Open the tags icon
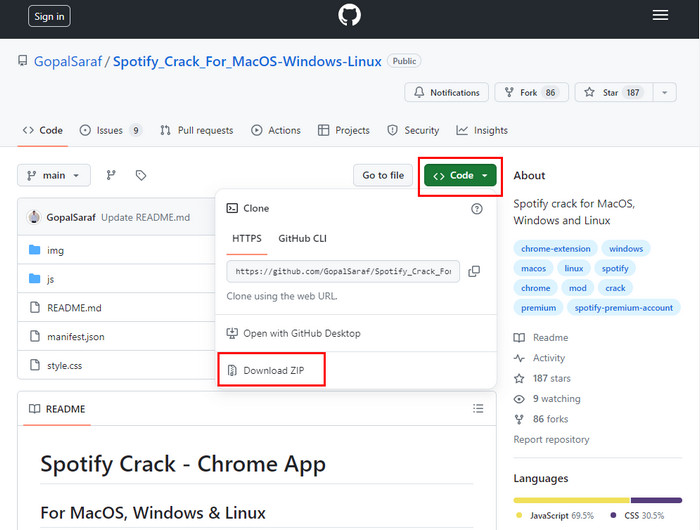The image size is (700, 530). (x=141, y=175)
